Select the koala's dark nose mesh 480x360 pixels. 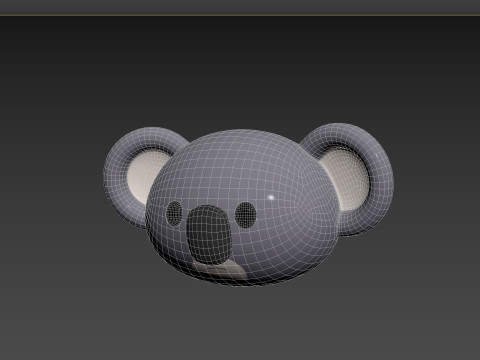208,234
